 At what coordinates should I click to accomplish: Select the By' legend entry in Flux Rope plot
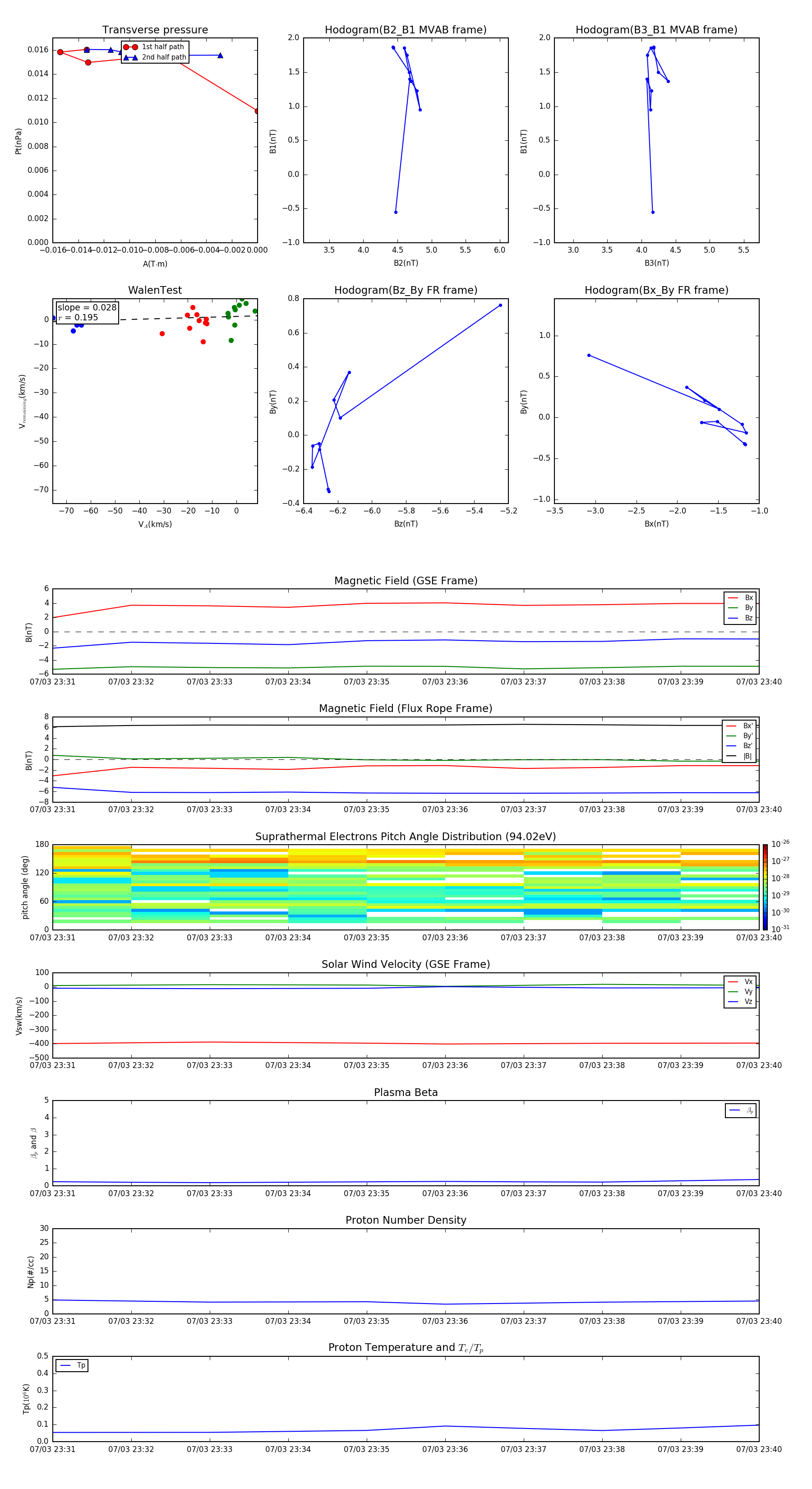739,736
